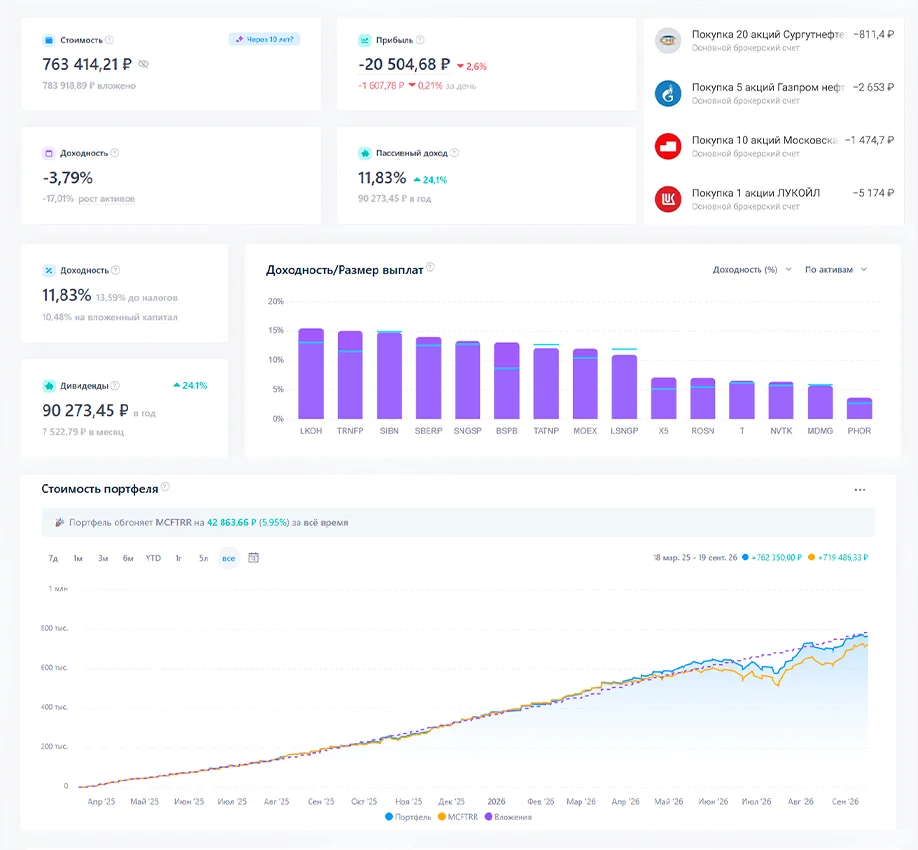The height and width of the screenshot is (850, 918).
Task: Toggle the Портфель series in chart legend
Action: (407, 817)
